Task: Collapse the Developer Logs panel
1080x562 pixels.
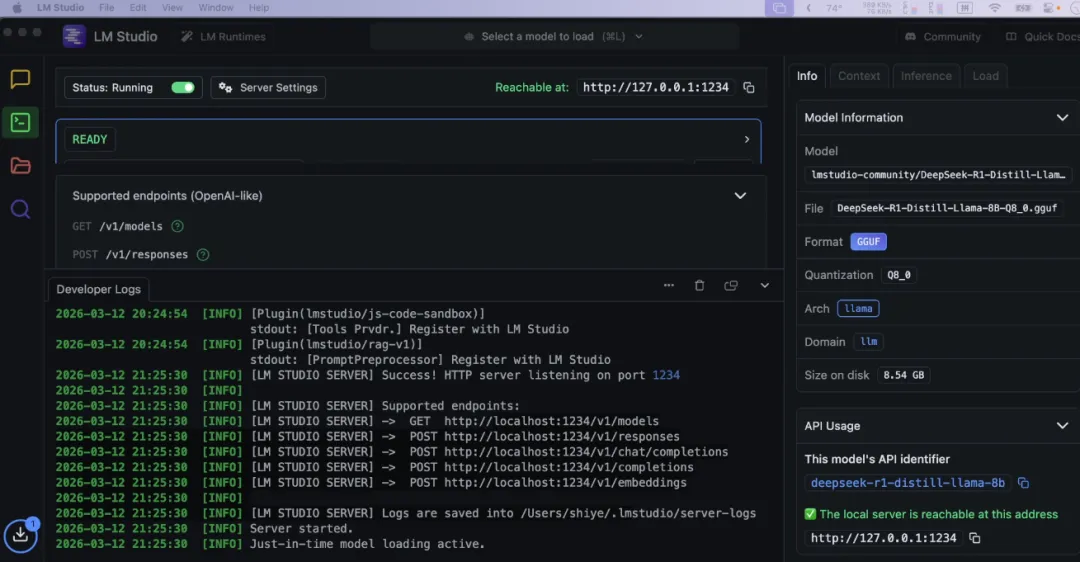Action: coord(765,285)
